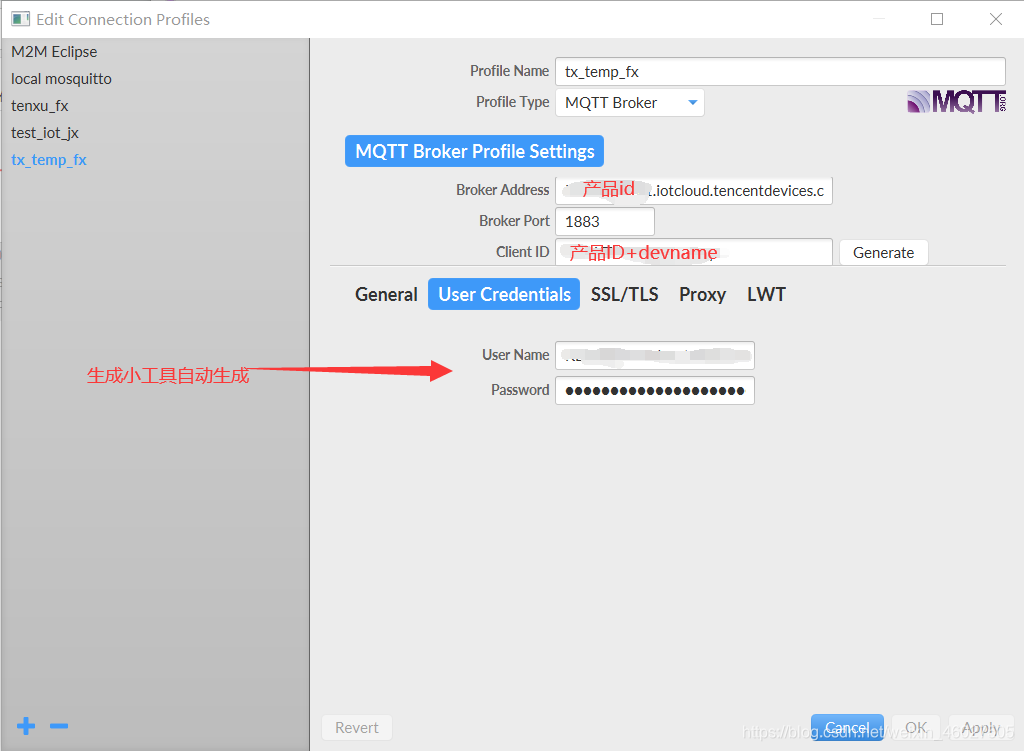
Task: Select the tenxu_fx profile
Action: click(x=39, y=106)
